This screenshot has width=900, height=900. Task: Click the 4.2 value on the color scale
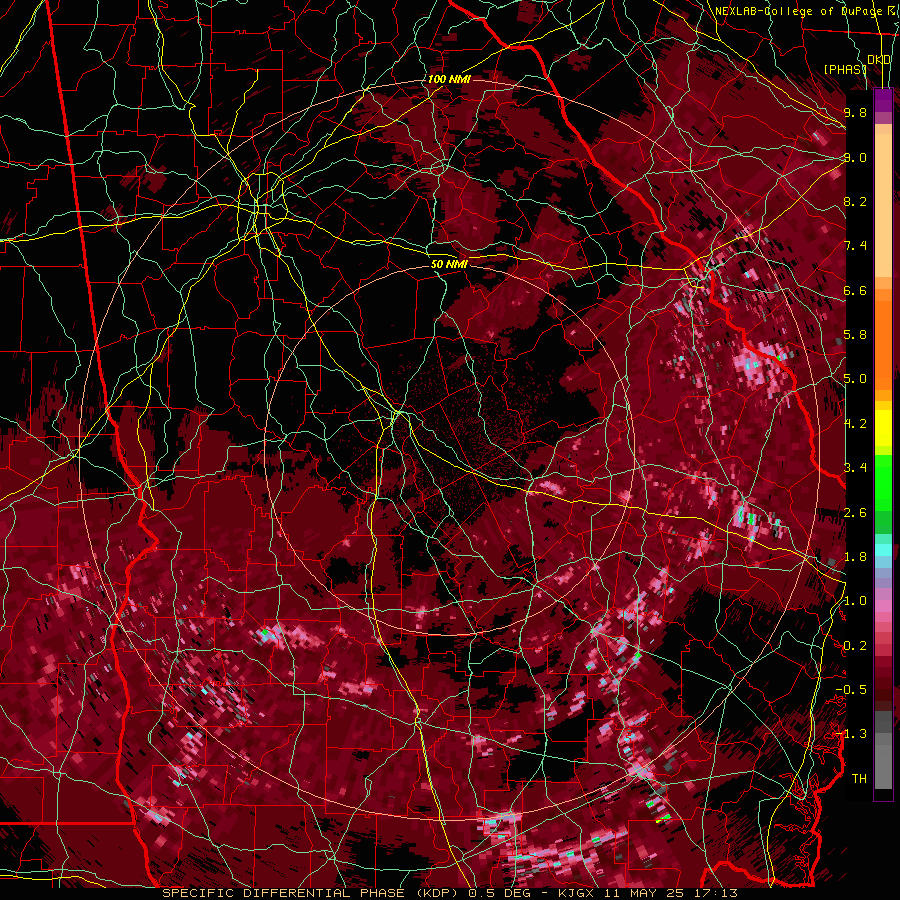coord(855,424)
